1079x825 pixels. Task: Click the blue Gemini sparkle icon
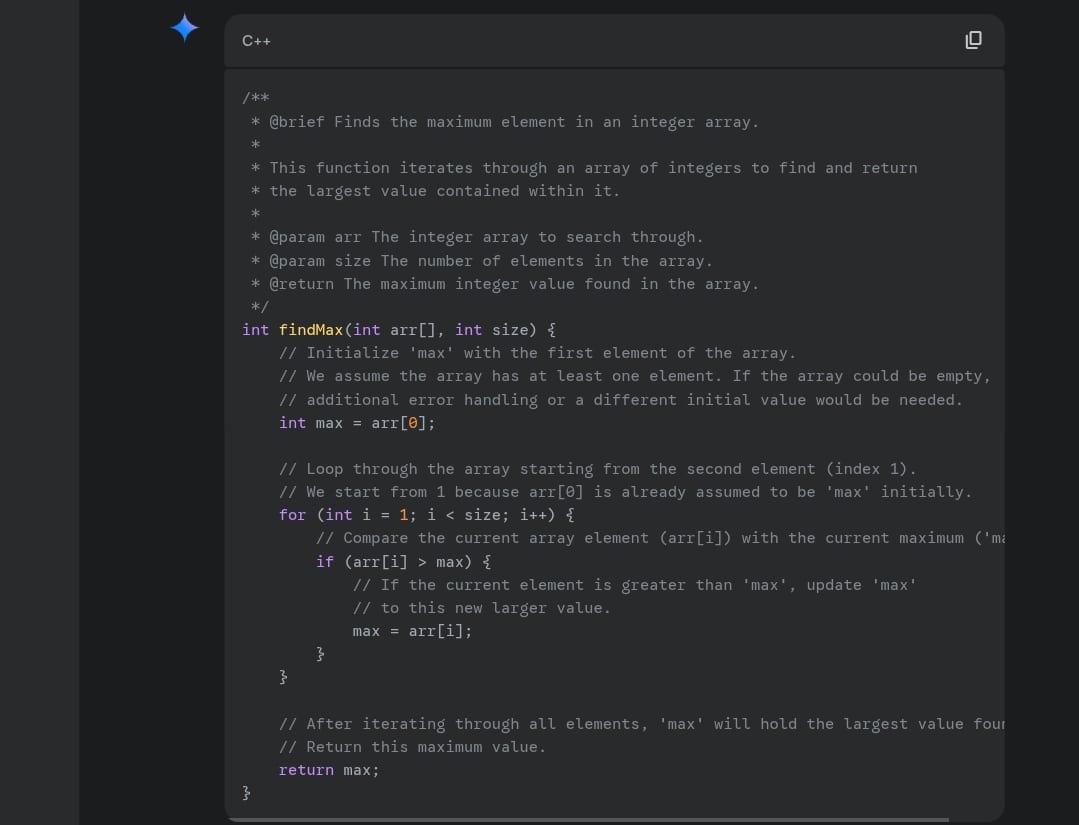pos(185,28)
